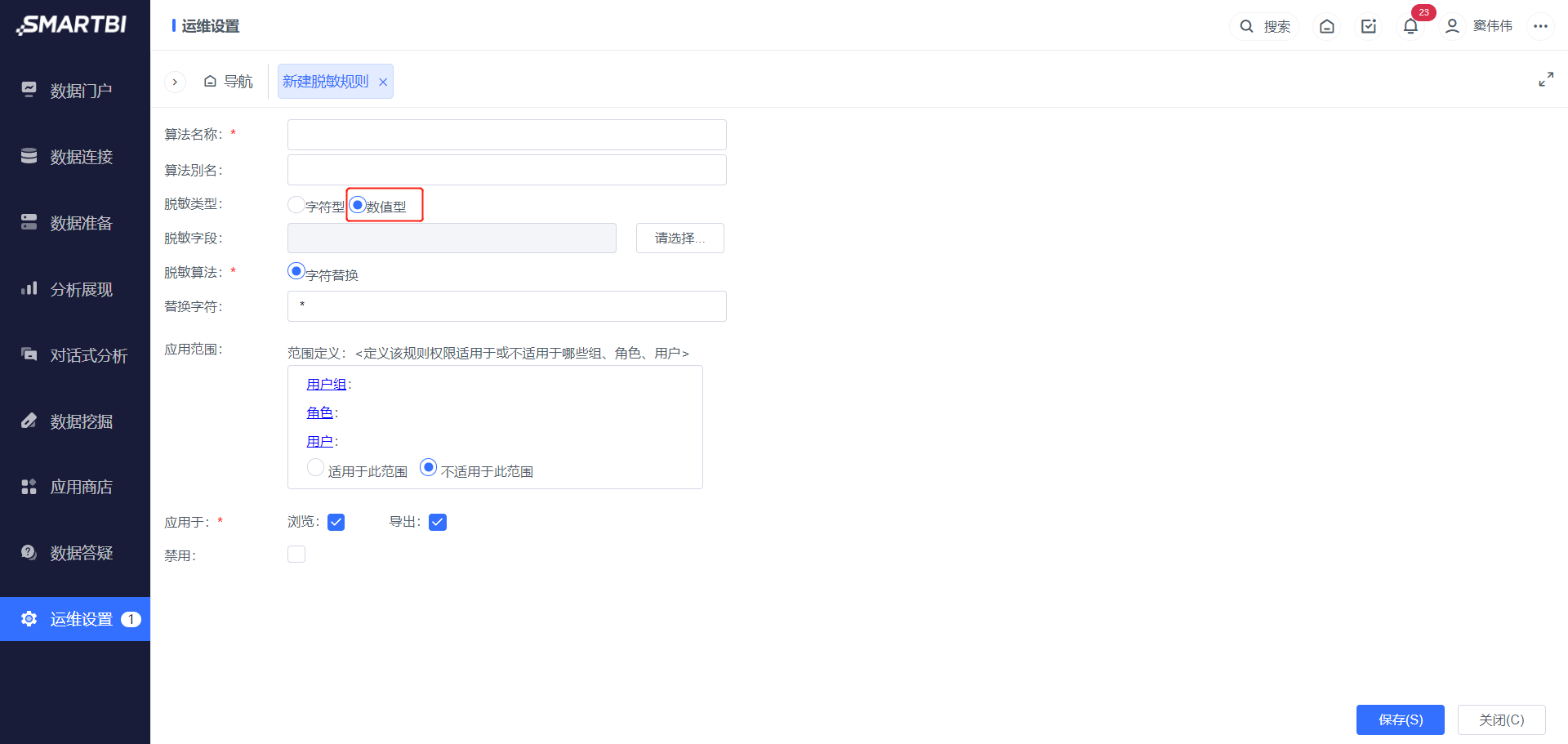
Task: Click the badge 1 on 运维设置
Action: pos(131,619)
